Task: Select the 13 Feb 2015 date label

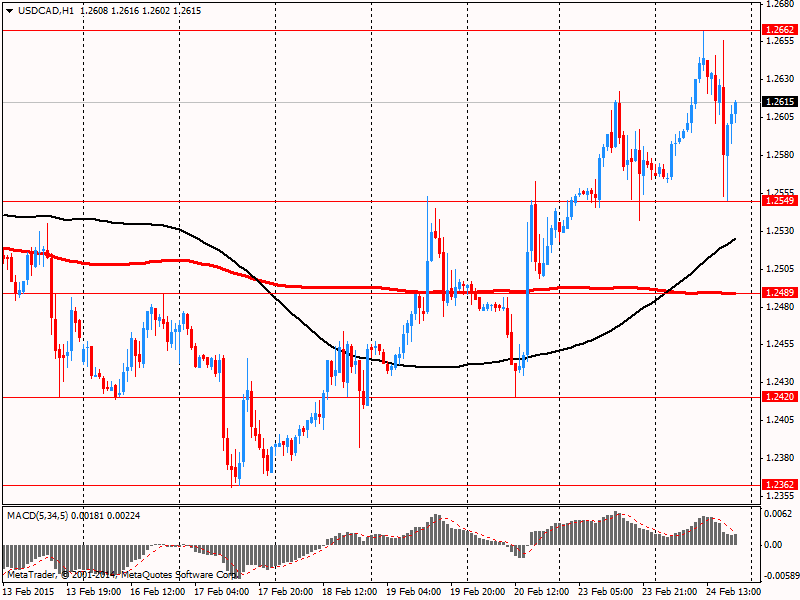Action: [28, 591]
